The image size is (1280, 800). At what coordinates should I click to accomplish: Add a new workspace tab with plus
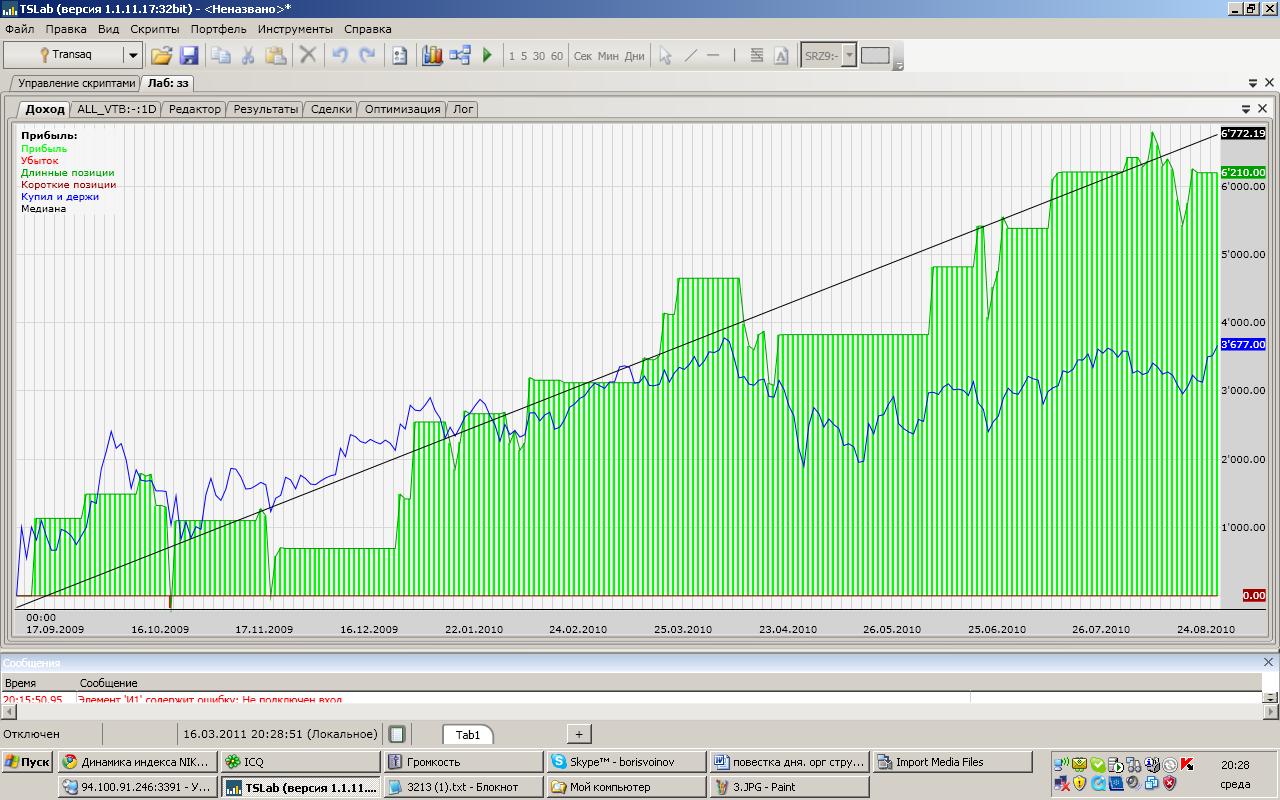click(x=579, y=734)
